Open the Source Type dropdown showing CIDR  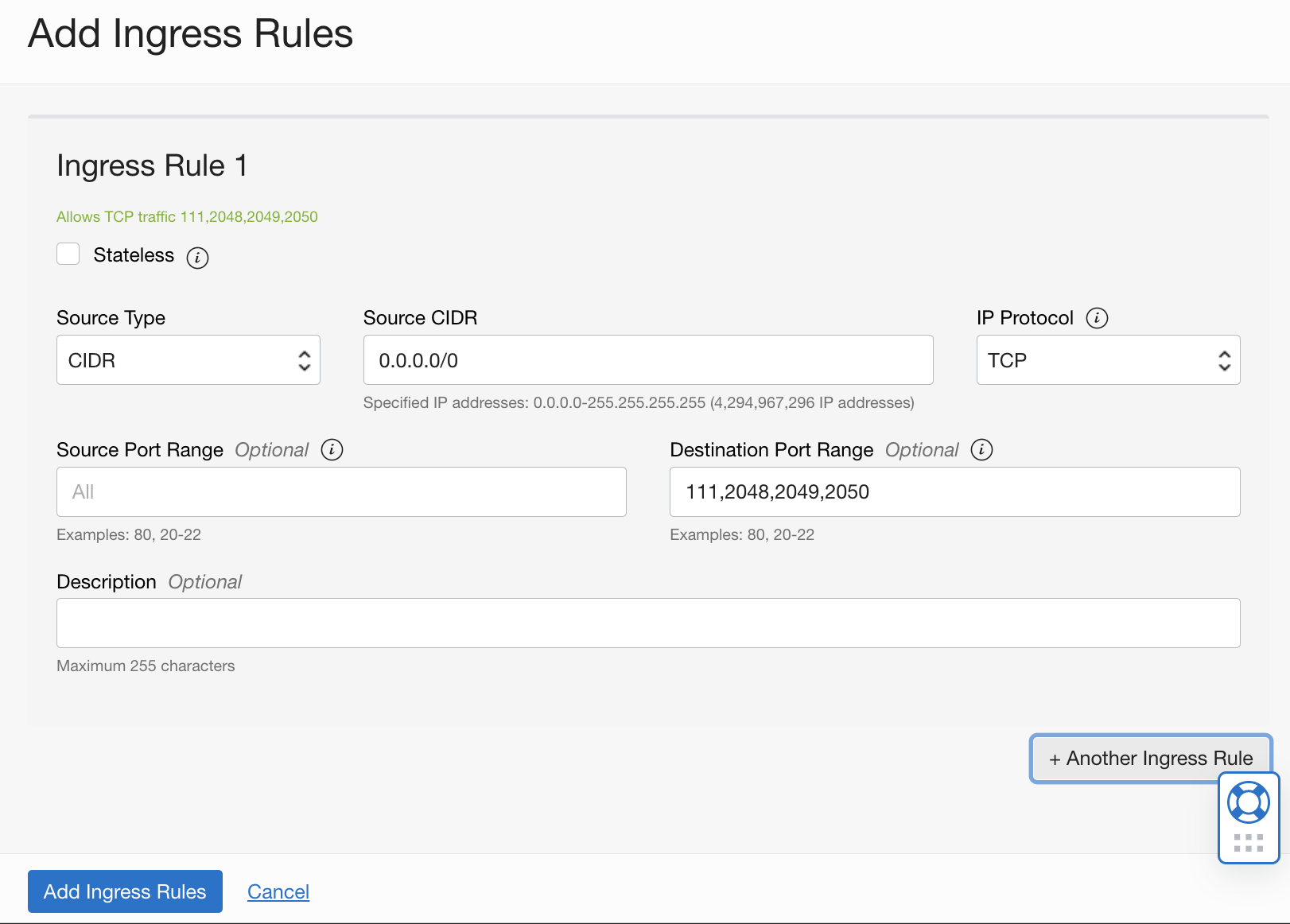188,360
